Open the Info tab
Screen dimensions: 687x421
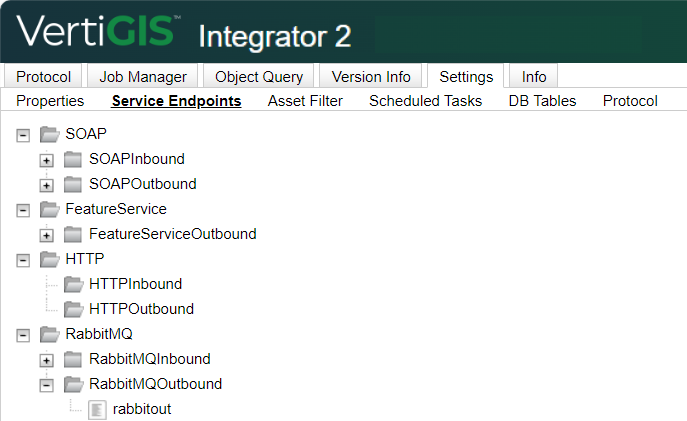(534, 77)
